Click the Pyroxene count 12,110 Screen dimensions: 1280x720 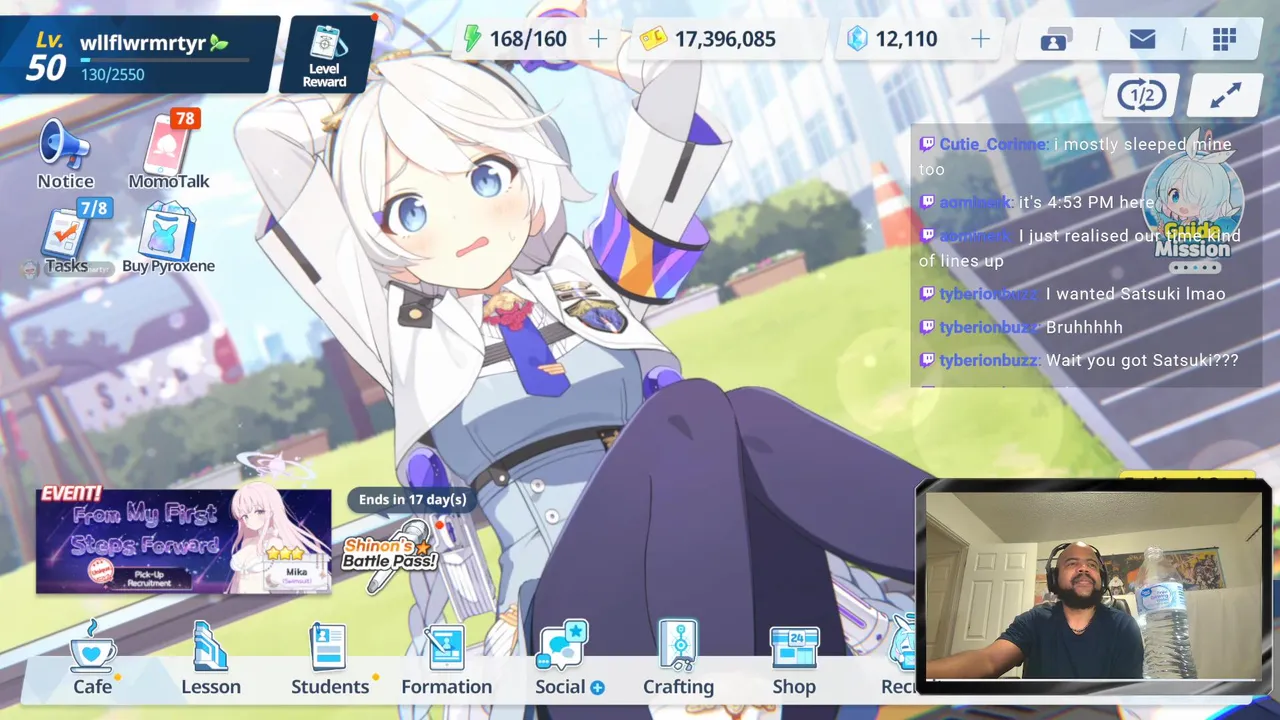[x=906, y=40]
